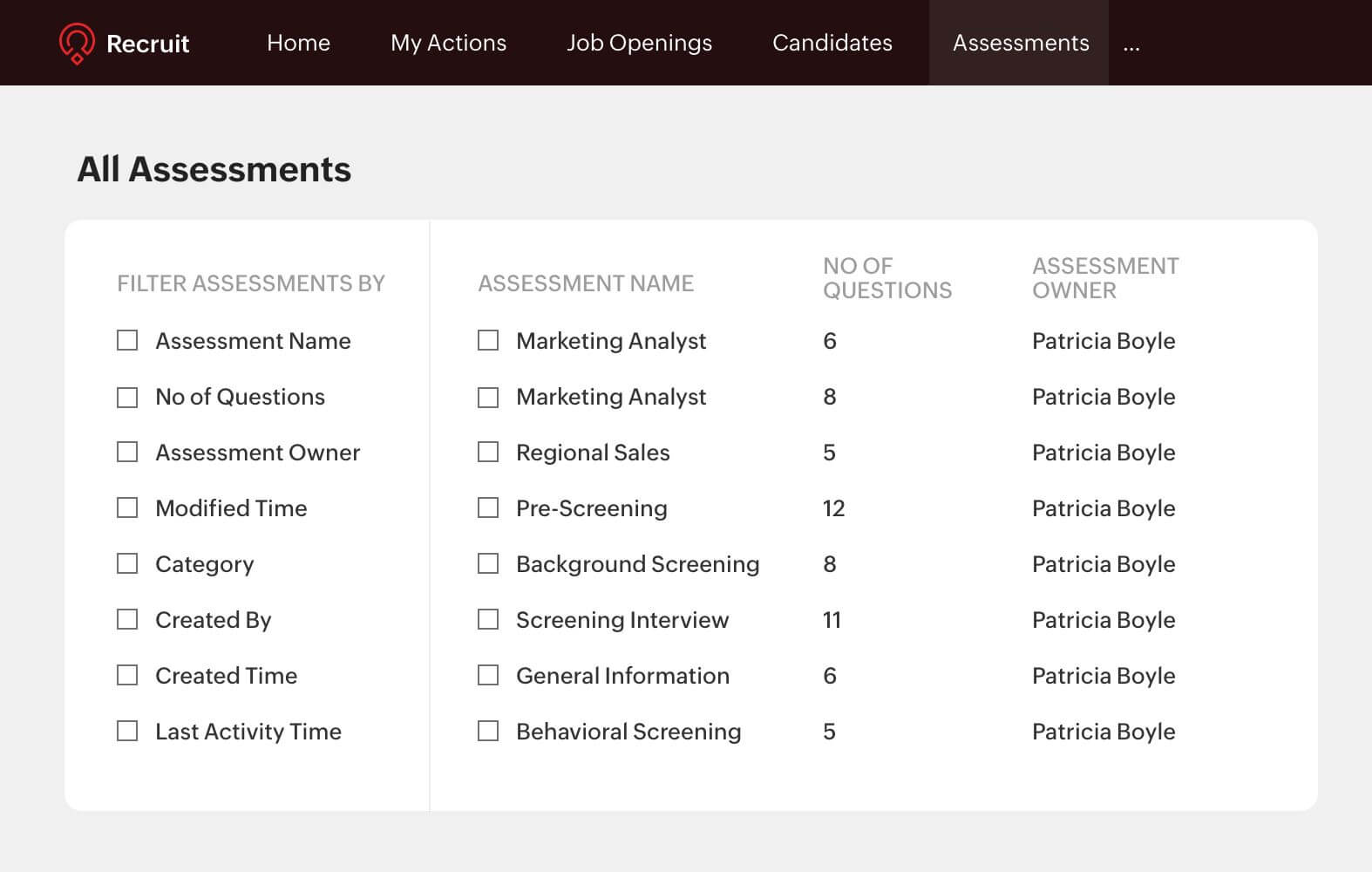This screenshot has width=1372, height=872.
Task: Expand the more tabs ellipsis menu
Action: coord(1131,44)
